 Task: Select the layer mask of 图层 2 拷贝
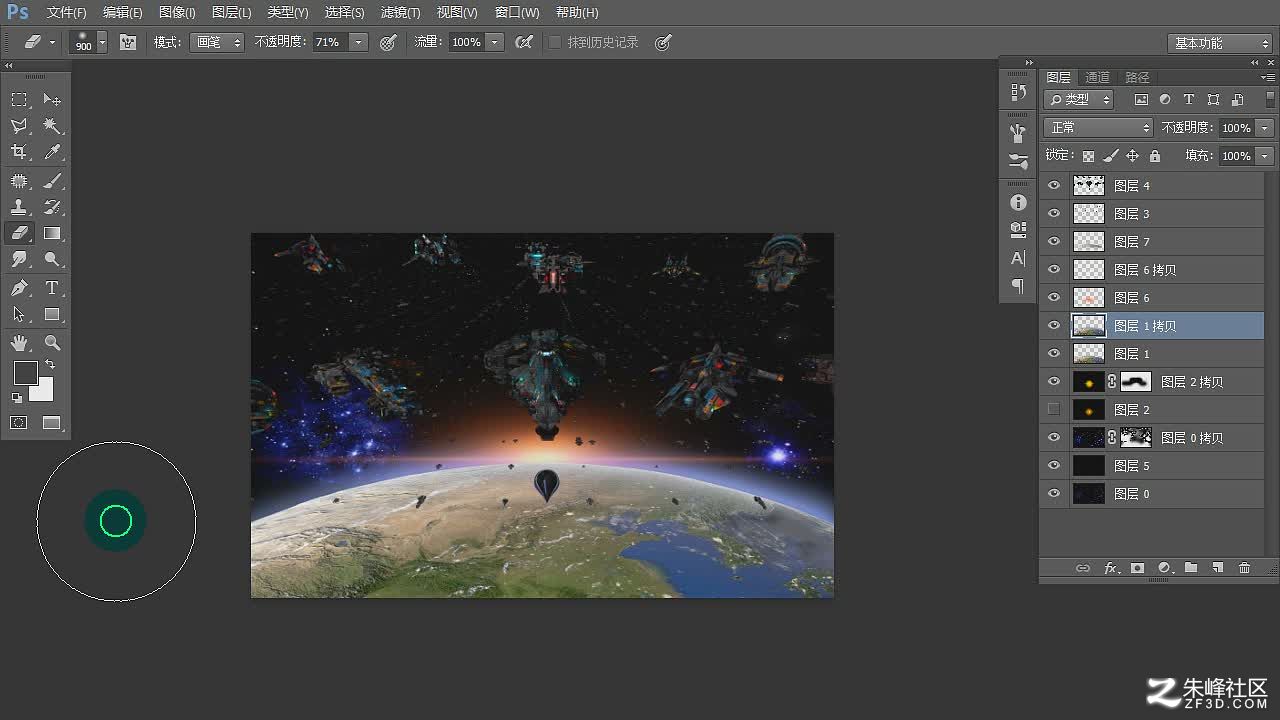coord(1136,382)
